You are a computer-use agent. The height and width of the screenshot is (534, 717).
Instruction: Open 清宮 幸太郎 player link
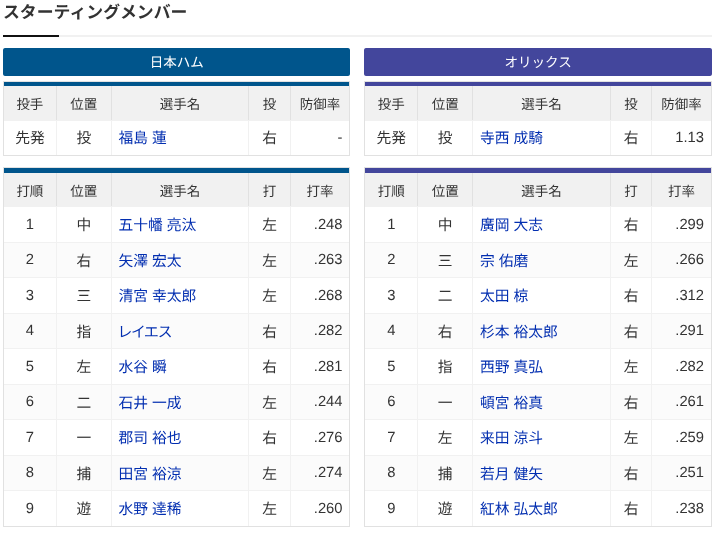157,295
